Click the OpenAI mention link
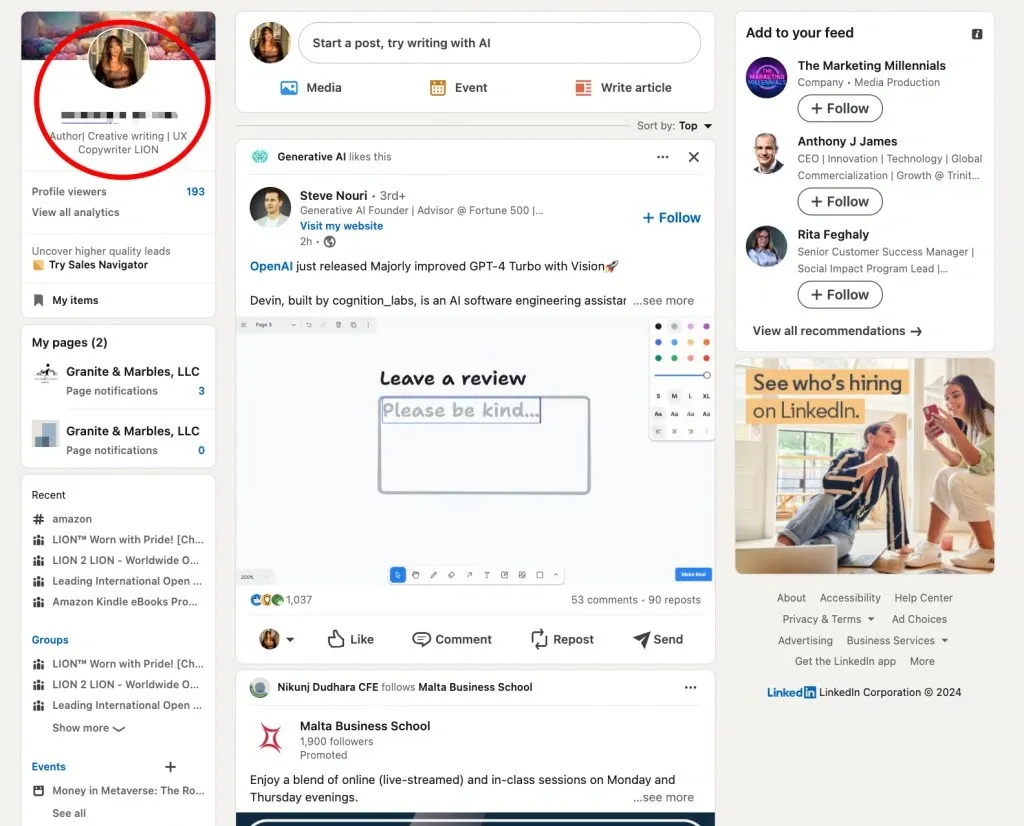This screenshot has width=1024, height=826. click(271, 266)
